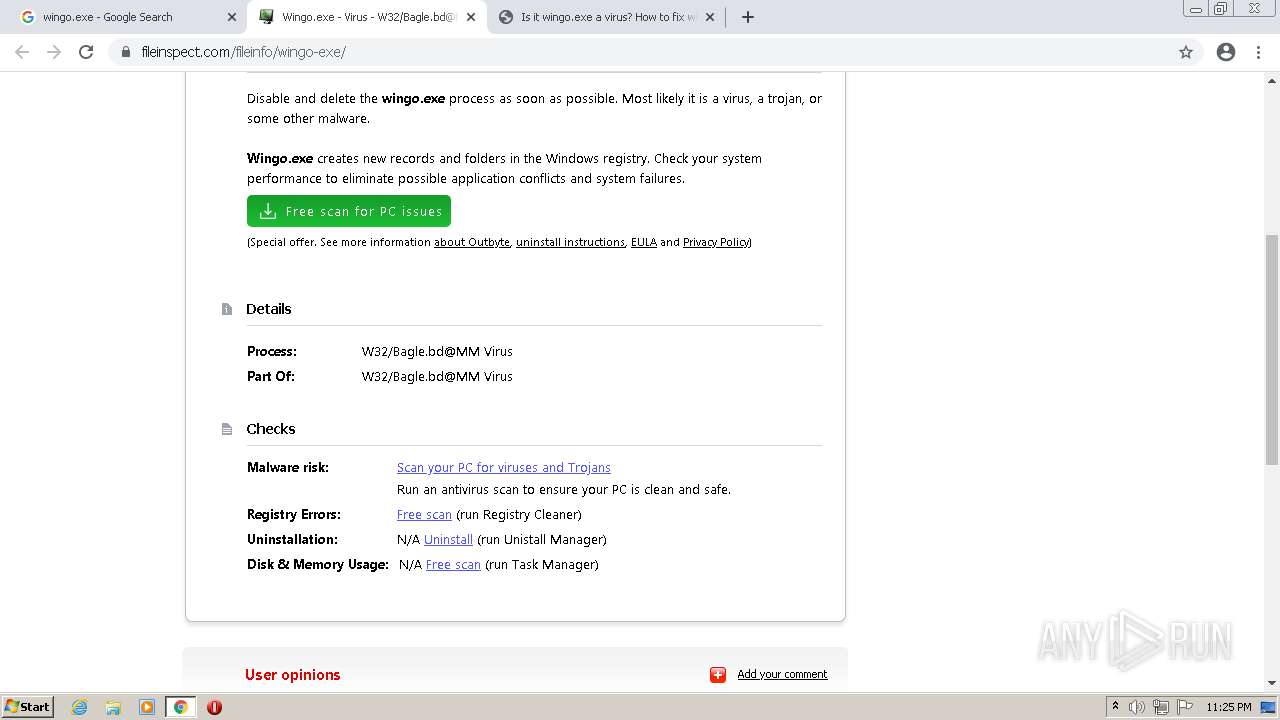Select the Chrome taskbar icon
Screen dimensions: 1280x720
pos(181,707)
